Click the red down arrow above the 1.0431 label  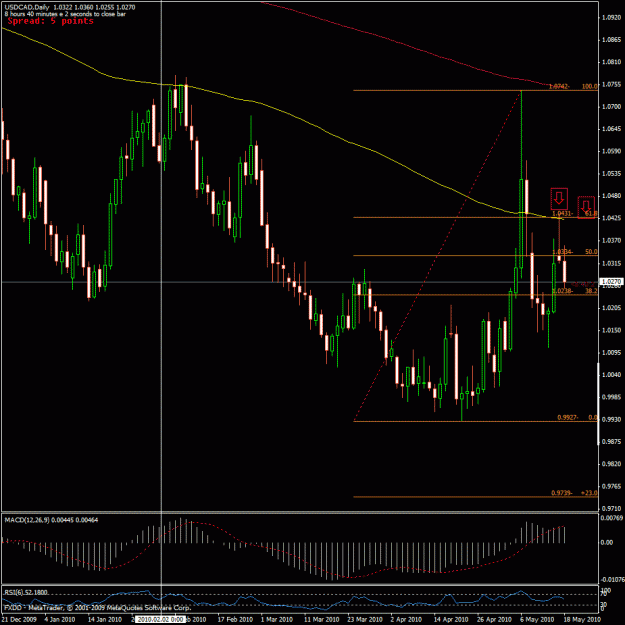tap(559, 199)
